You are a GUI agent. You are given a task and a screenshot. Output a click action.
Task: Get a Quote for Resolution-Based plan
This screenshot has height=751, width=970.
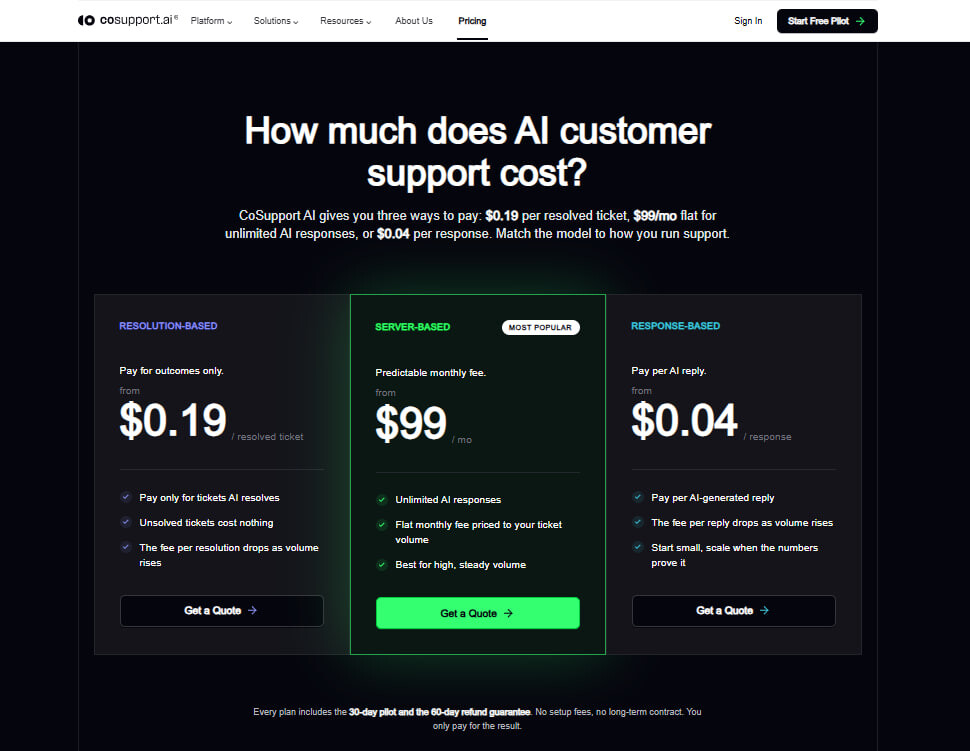221,611
